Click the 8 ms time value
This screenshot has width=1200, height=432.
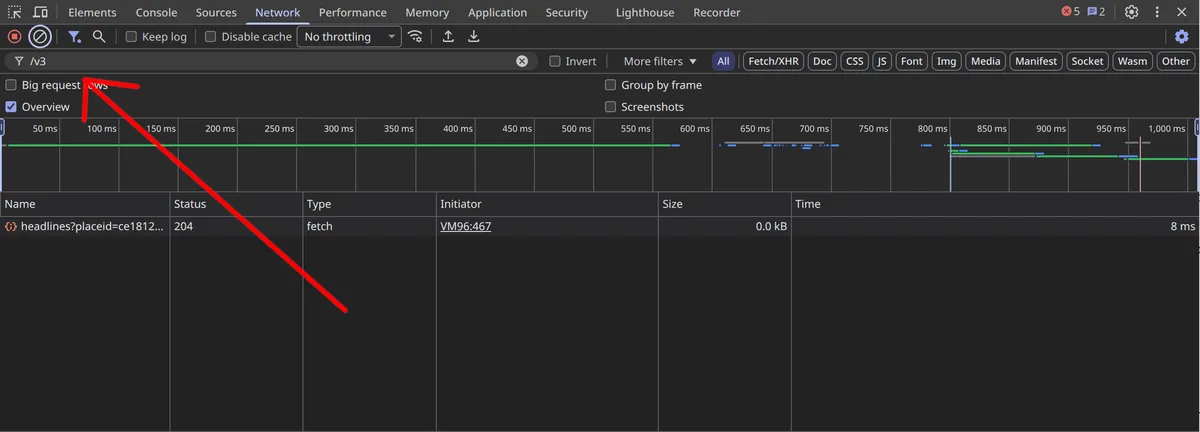[x=1183, y=227]
